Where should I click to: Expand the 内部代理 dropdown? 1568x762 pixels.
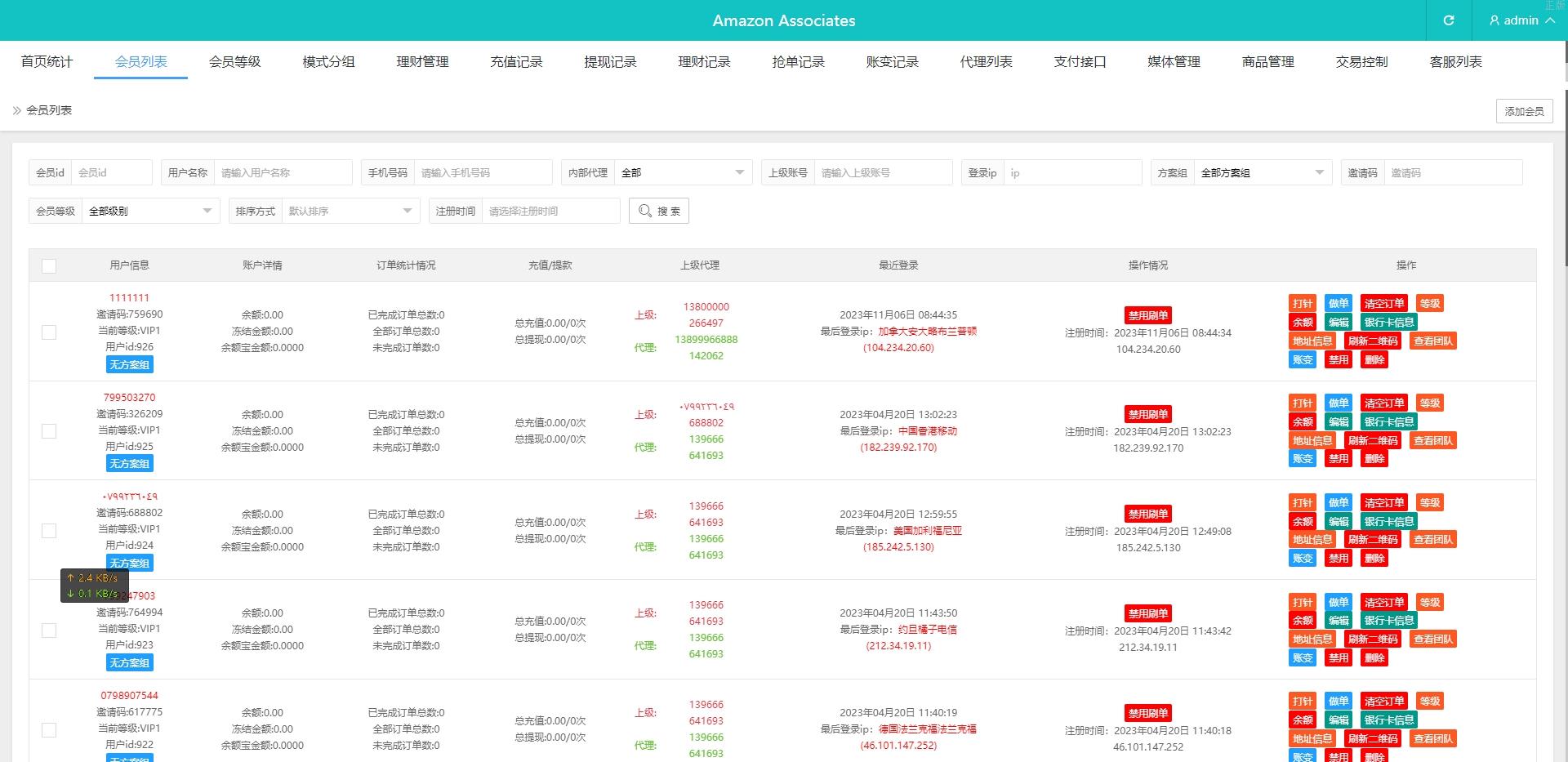[x=683, y=172]
